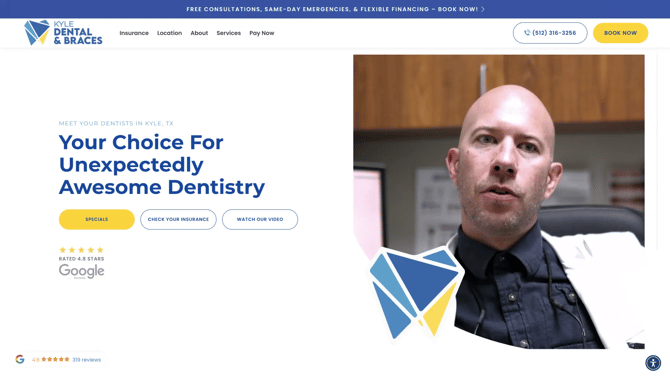The image size is (670, 376).
Task: Open the Insurance menu
Action: [x=134, y=33]
